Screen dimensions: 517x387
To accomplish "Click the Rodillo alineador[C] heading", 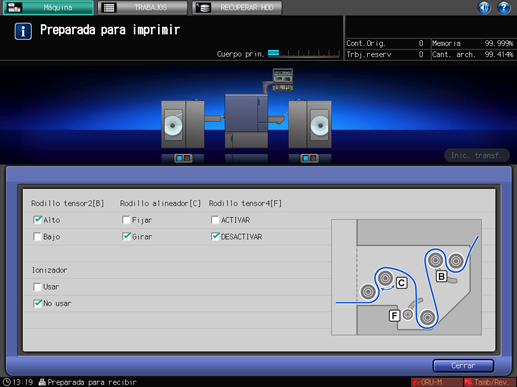I will (x=160, y=203).
